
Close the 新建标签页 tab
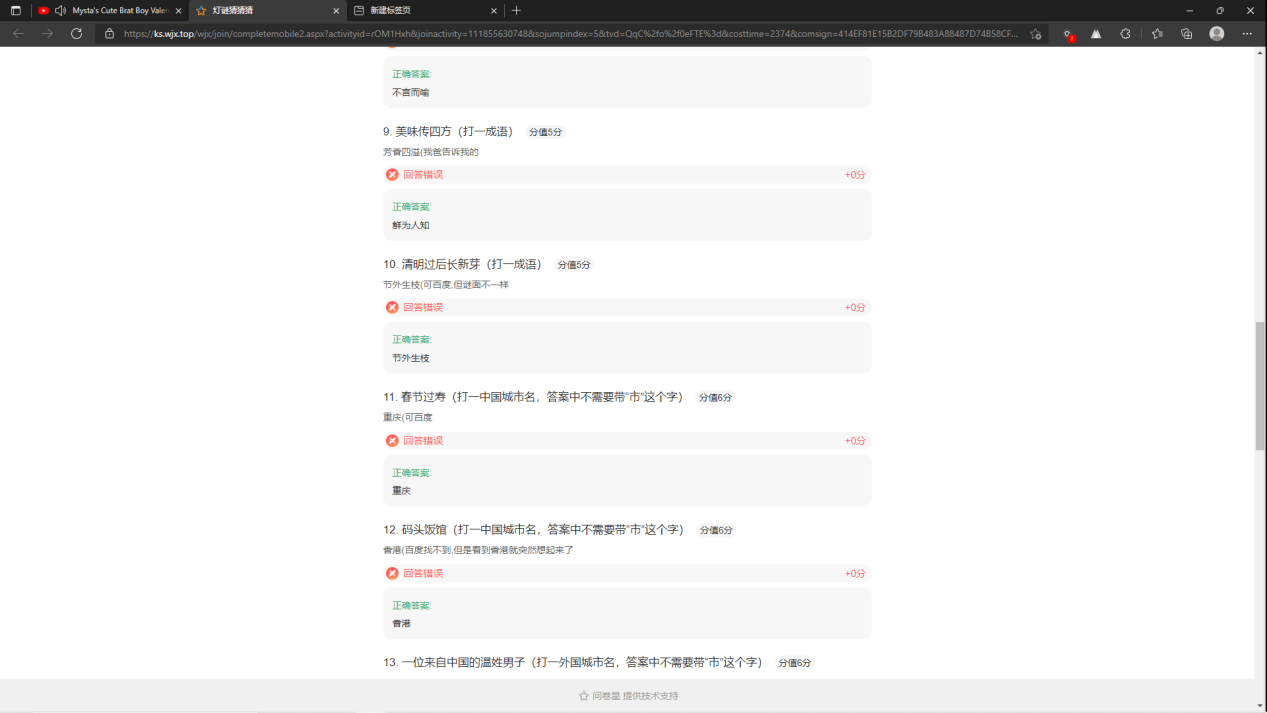(x=494, y=10)
